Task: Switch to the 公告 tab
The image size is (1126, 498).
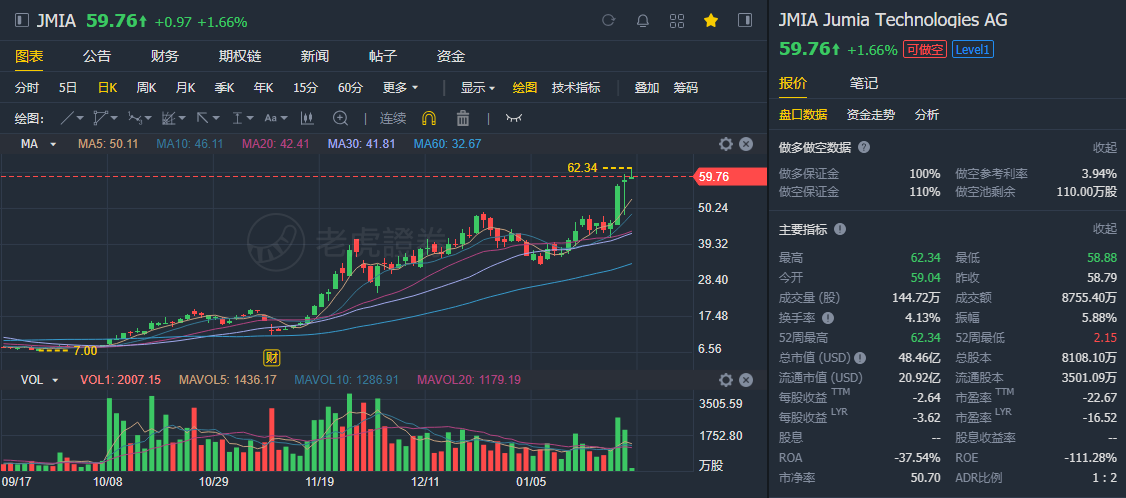Action: [x=97, y=56]
